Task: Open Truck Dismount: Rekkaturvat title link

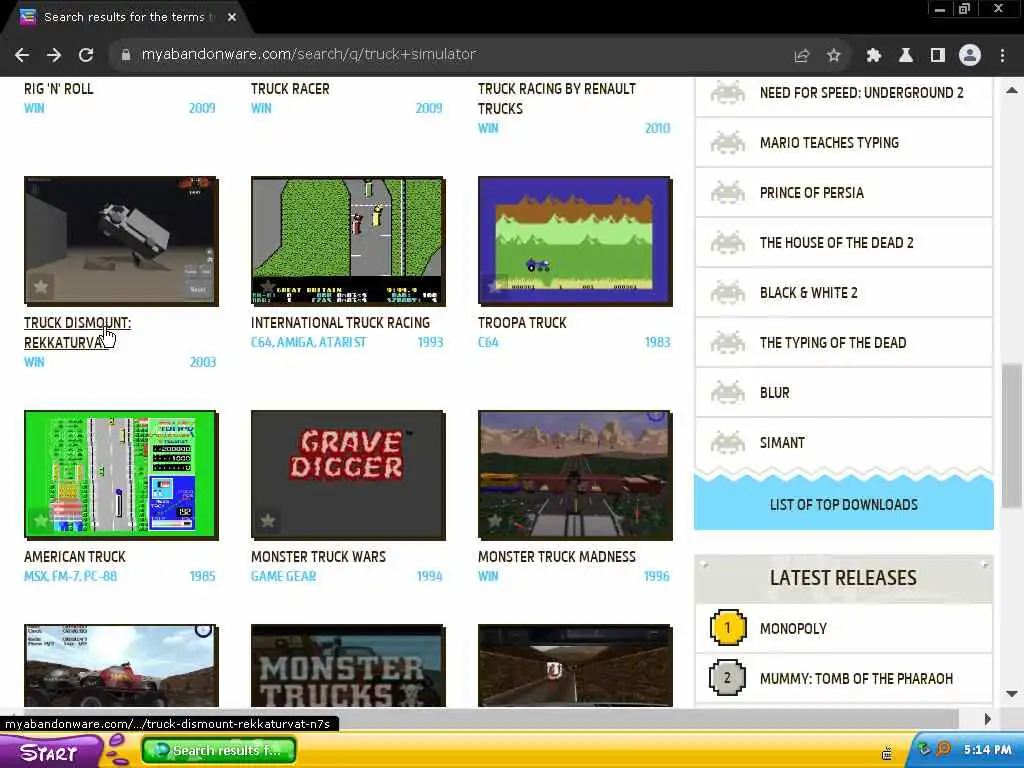Action: [x=77, y=332]
